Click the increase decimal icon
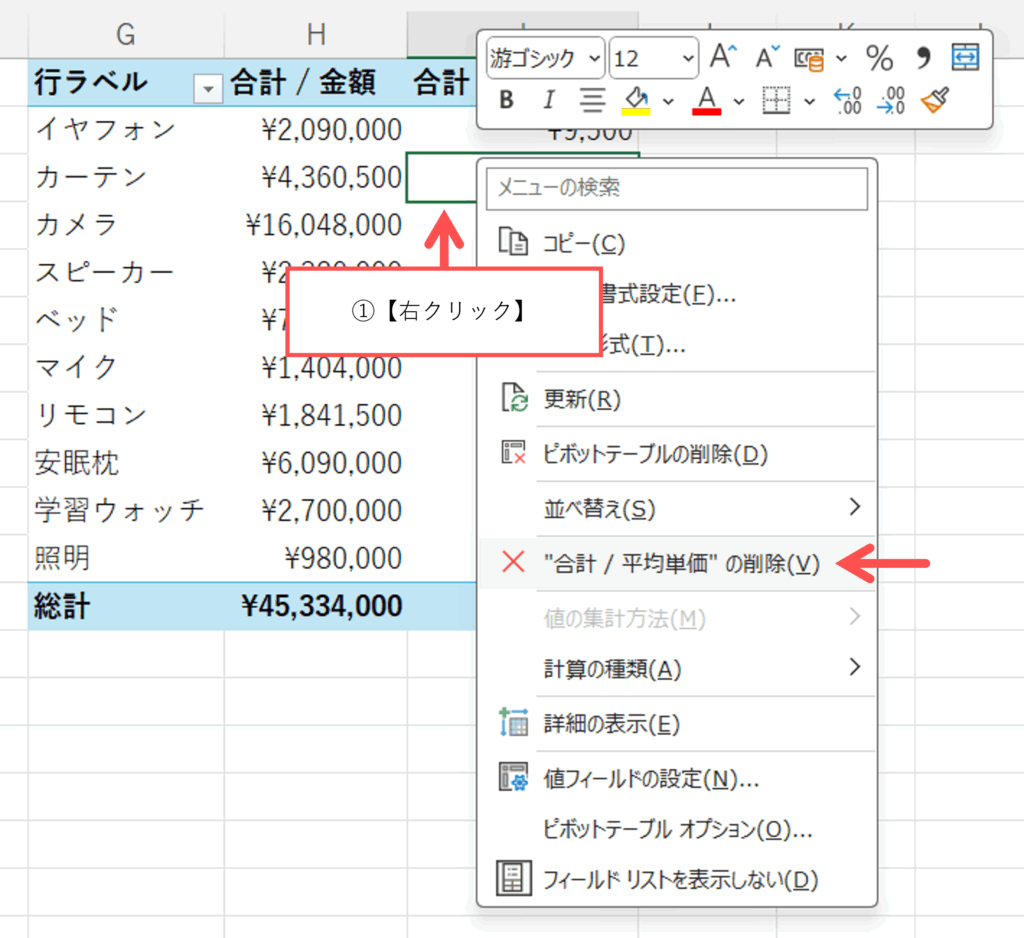The width and height of the screenshot is (1024, 938). (847, 100)
